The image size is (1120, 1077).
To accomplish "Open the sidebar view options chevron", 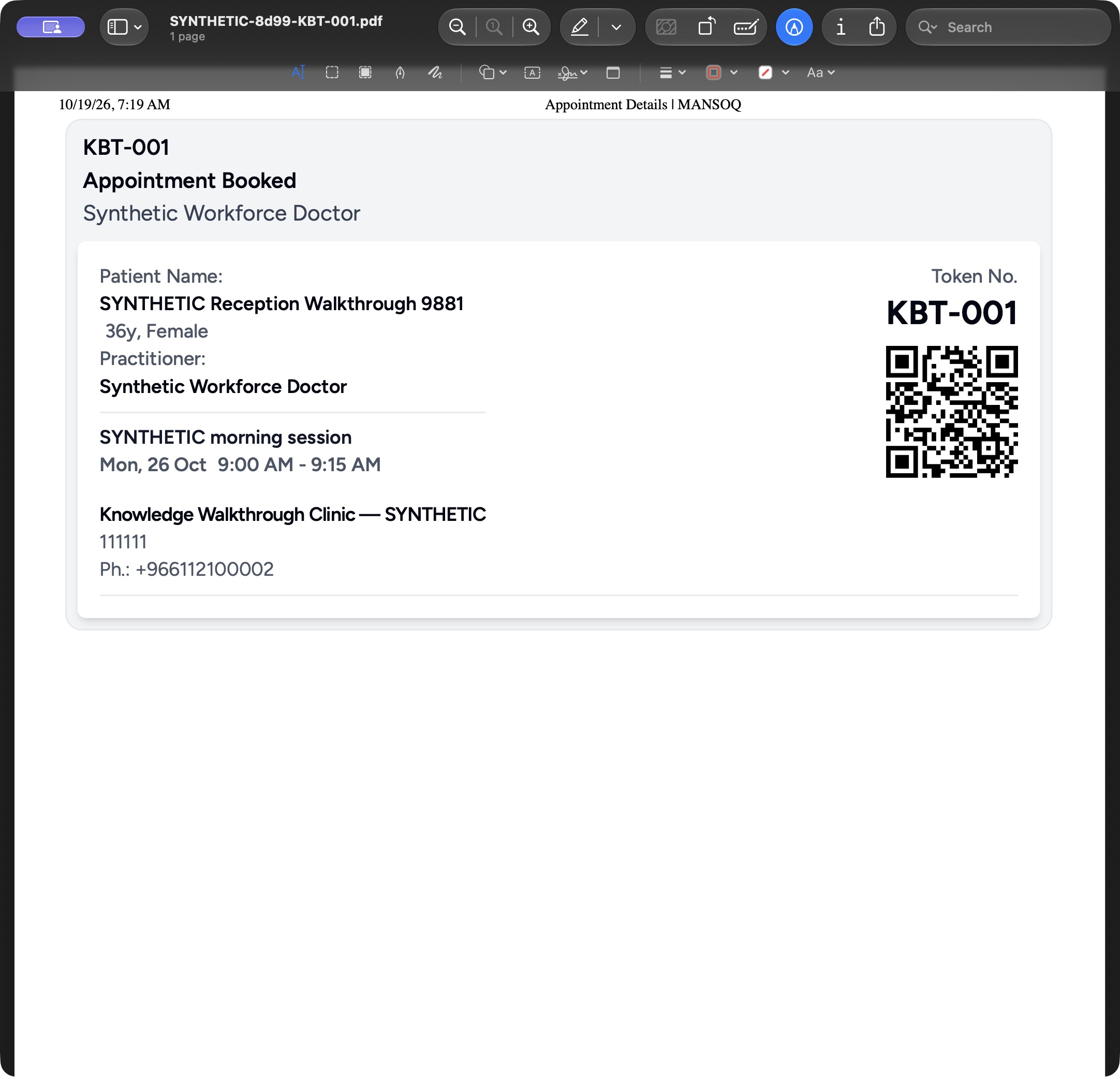I will [138, 27].
